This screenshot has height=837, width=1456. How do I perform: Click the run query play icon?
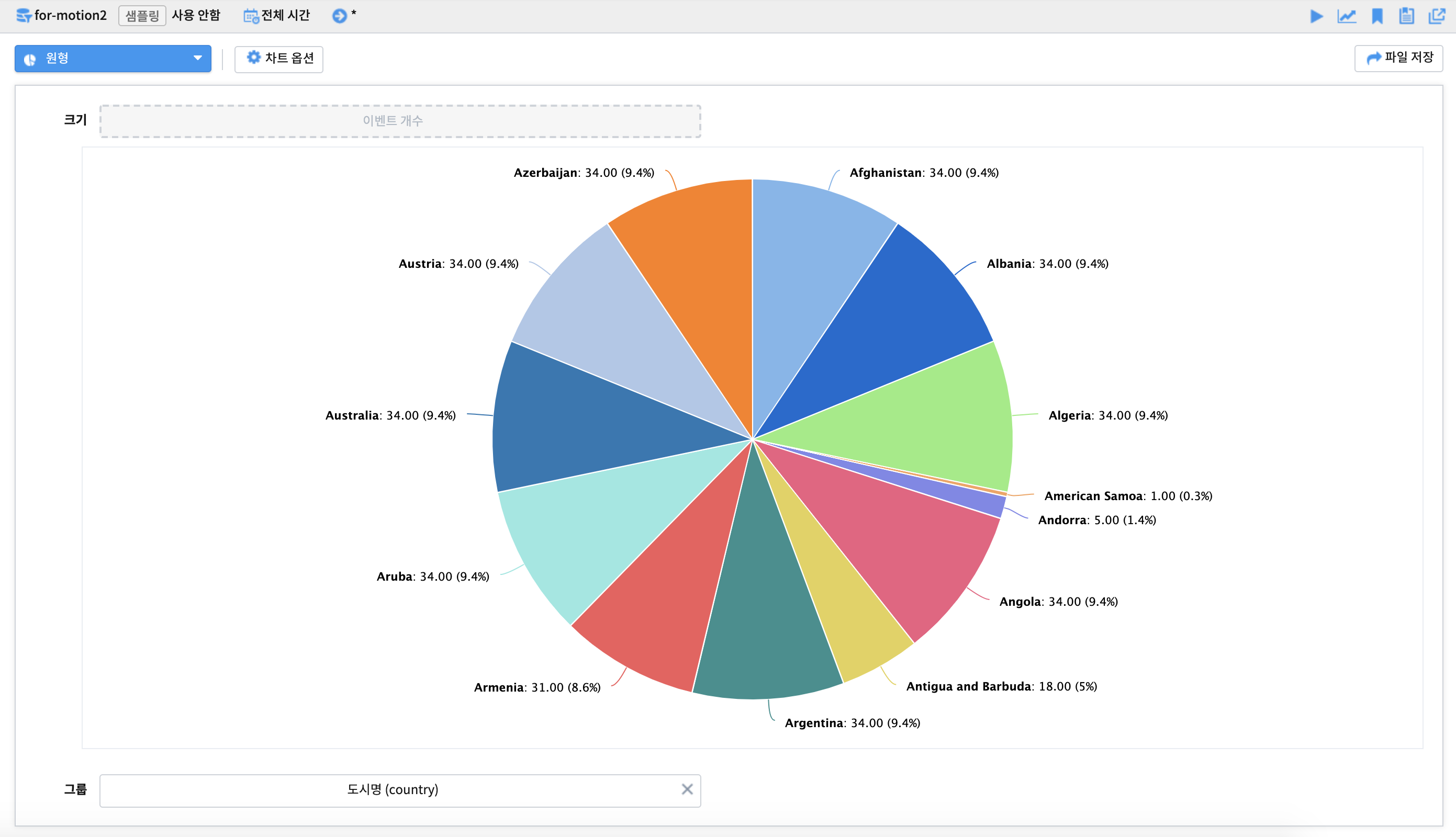point(1316,16)
